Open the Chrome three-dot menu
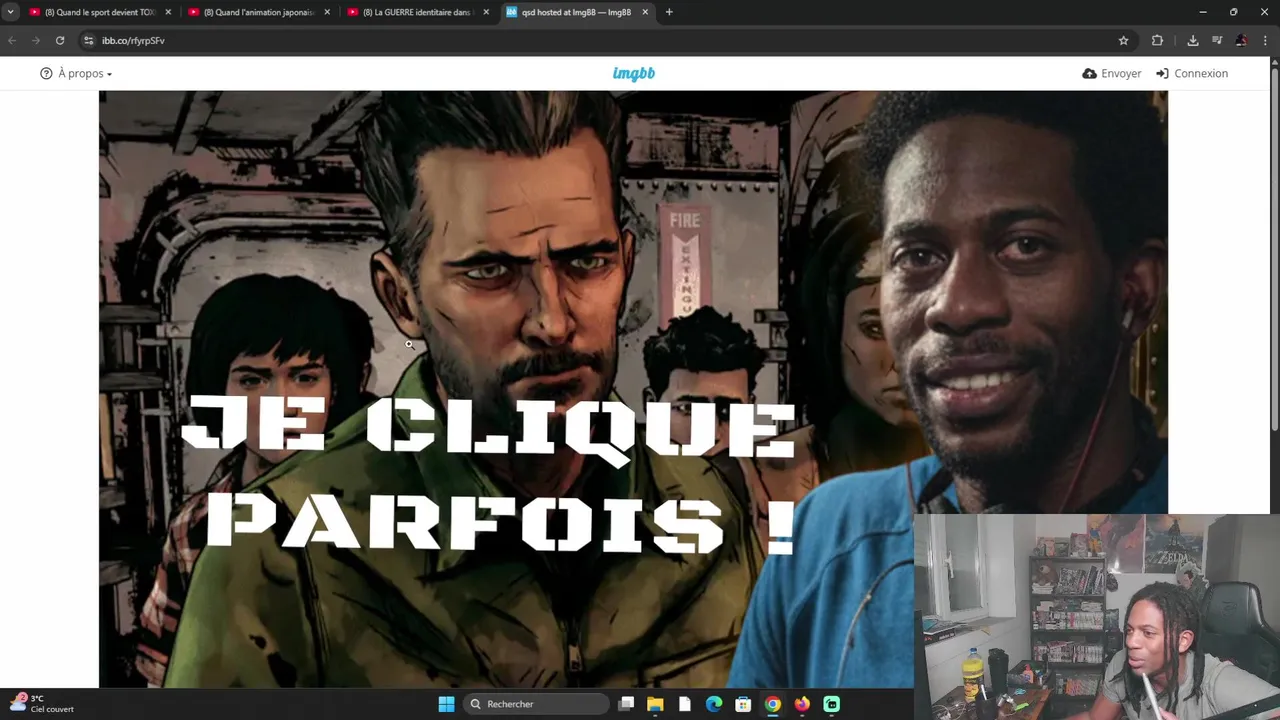This screenshot has height=720, width=1280. [1265, 40]
